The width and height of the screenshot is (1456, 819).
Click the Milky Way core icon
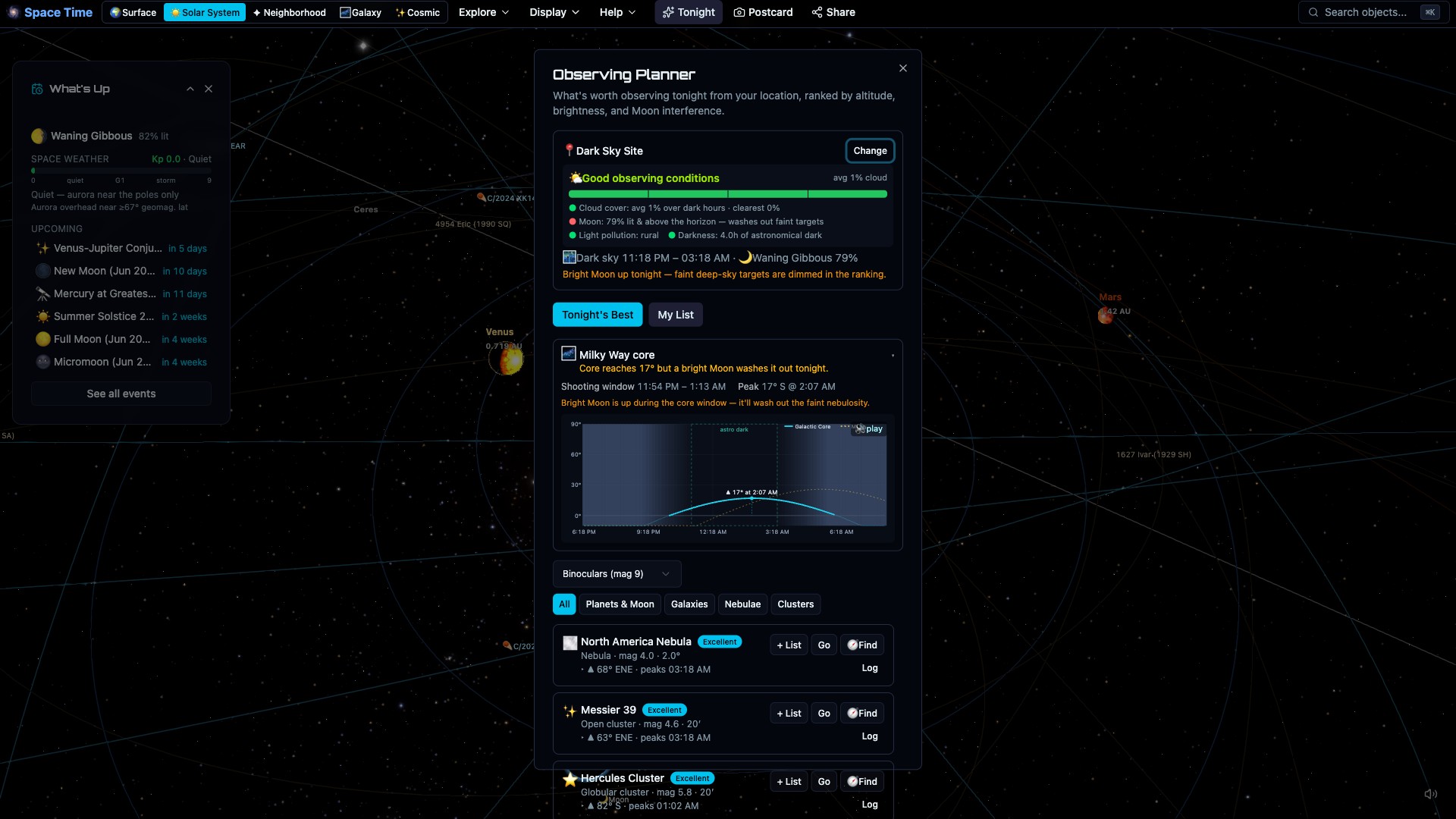[x=569, y=354]
